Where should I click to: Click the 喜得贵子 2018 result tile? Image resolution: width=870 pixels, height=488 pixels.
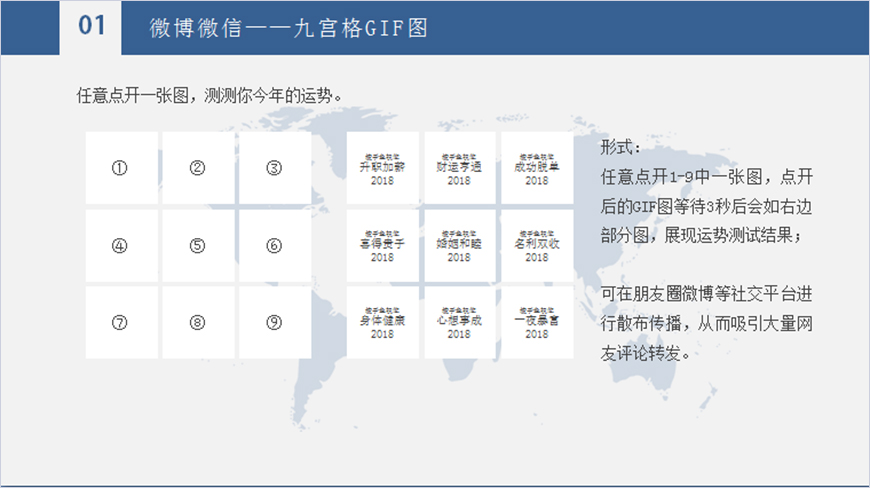[382, 245]
